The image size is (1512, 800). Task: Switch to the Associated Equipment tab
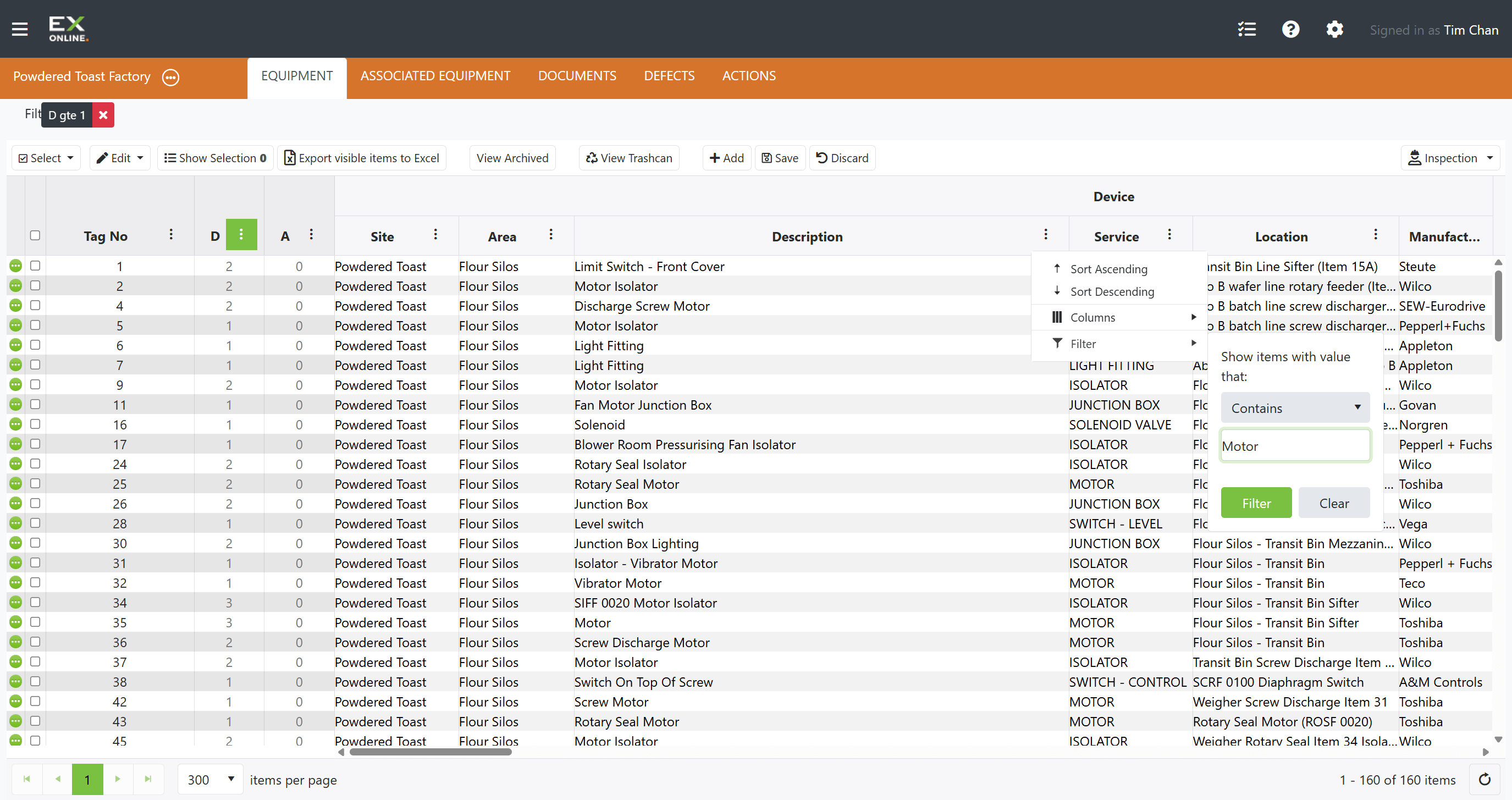pos(435,76)
